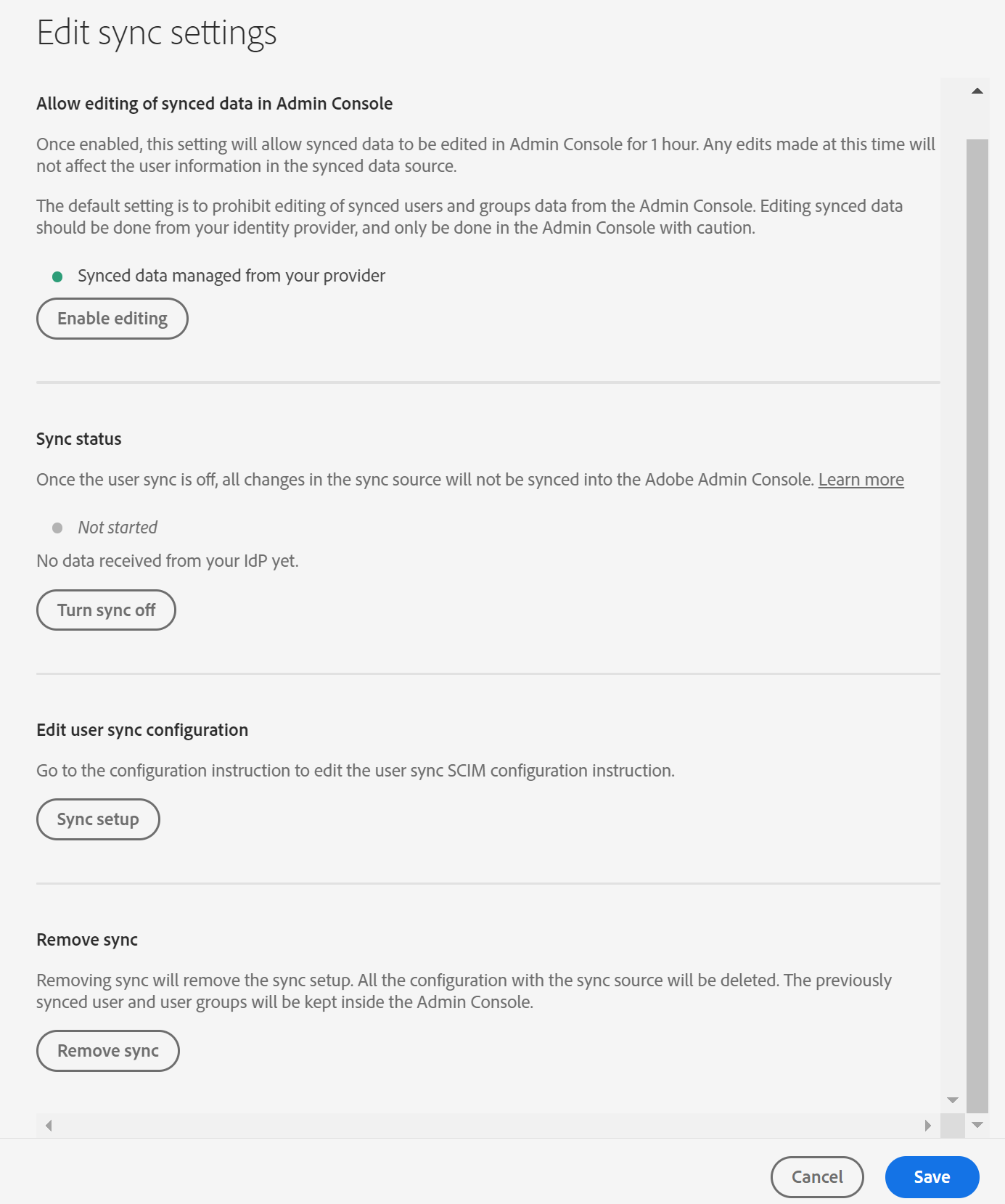The height and width of the screenshot is (1204, 1005).
Task: Click the Remove sync section heading
Action: point(86,938)
